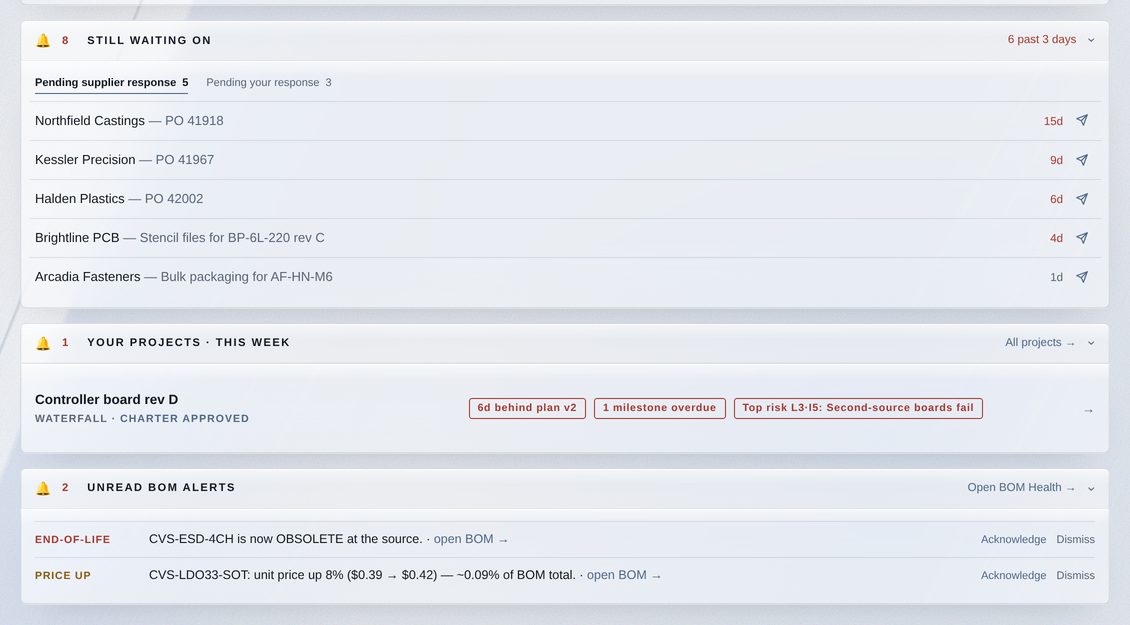
Task: Click the 15d age on Northfield Castings
Action: [1053, 121]
